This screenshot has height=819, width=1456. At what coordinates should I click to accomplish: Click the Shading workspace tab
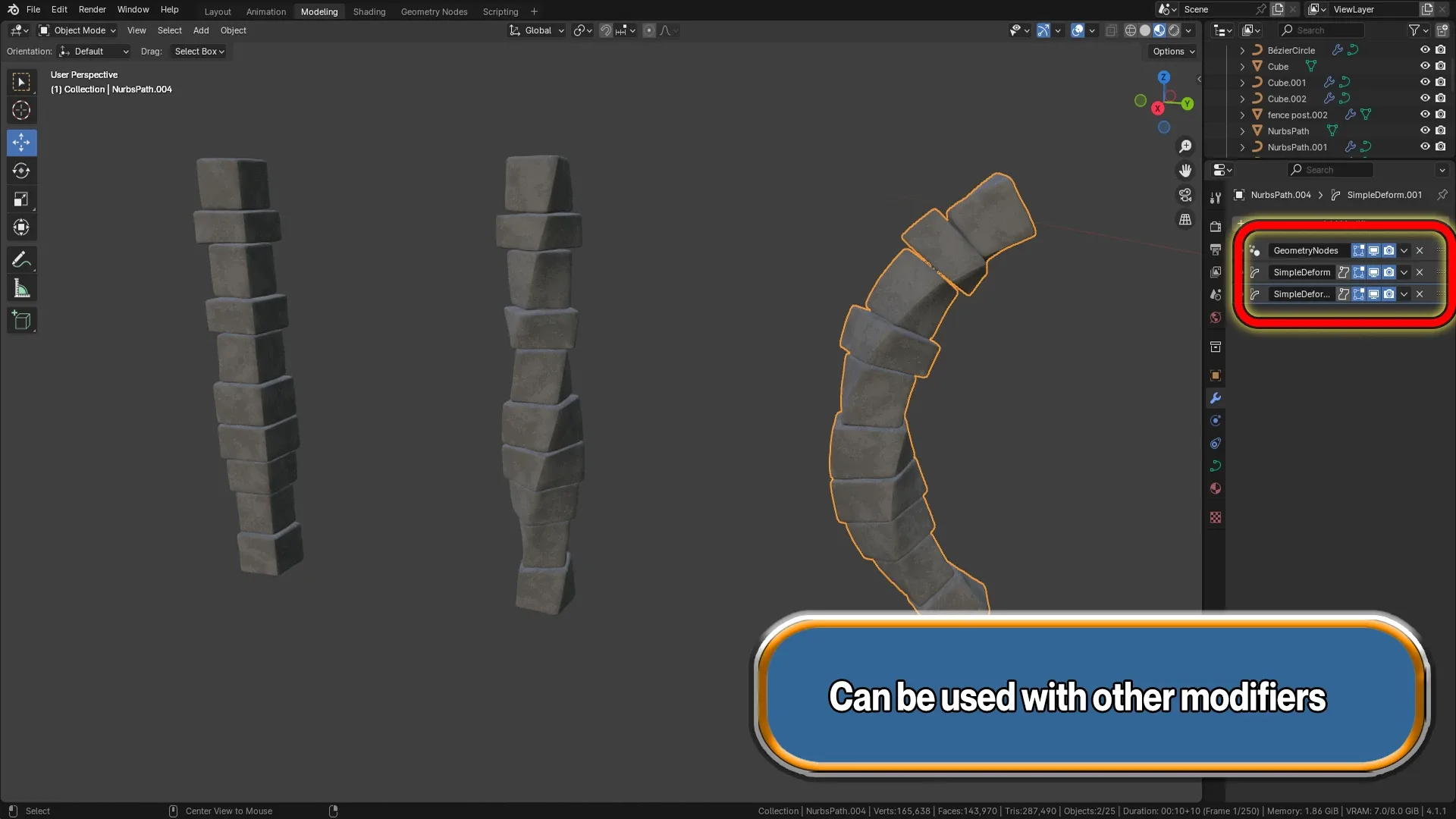tap(369, 11)
